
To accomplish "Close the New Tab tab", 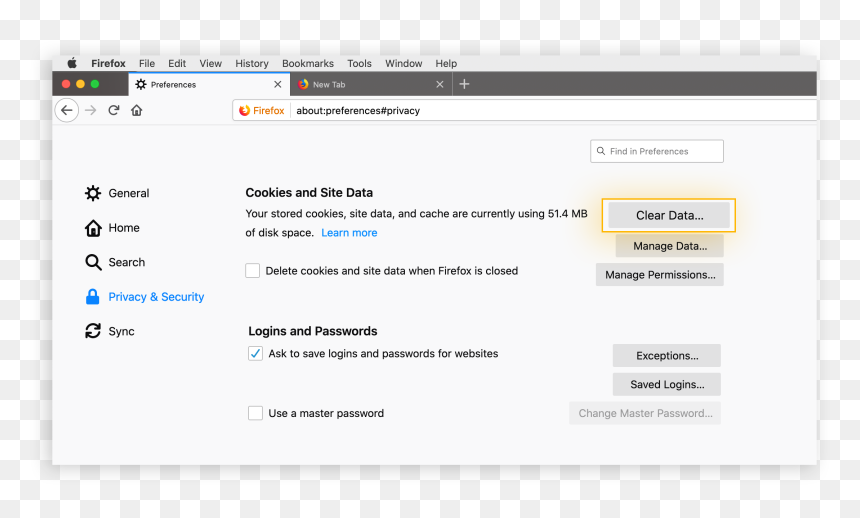I will point(439,84).
